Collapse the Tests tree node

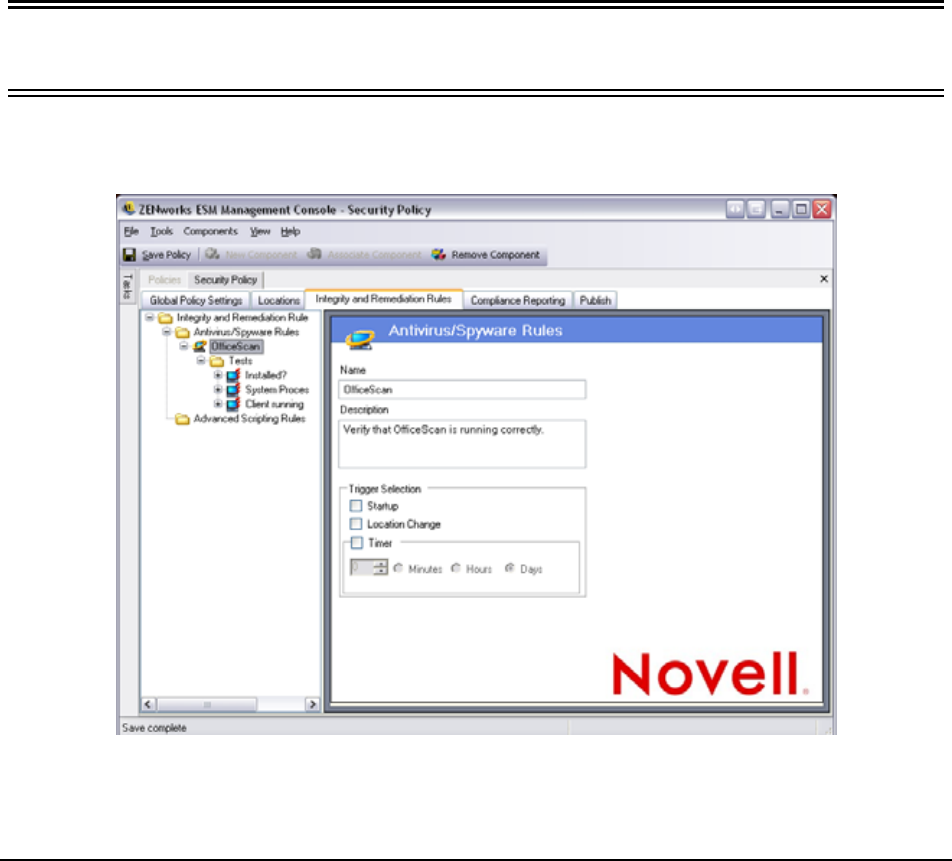coord(201,361)
